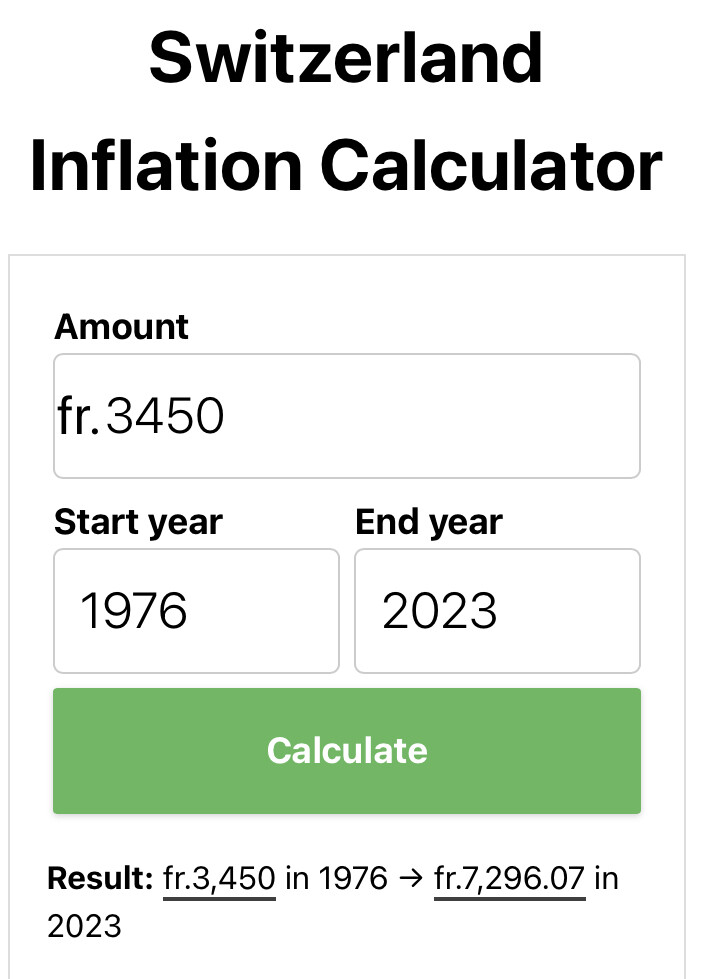Viewport: 727px width, 979px height.
Task: Click the Start year label
Action: point(138,521)
